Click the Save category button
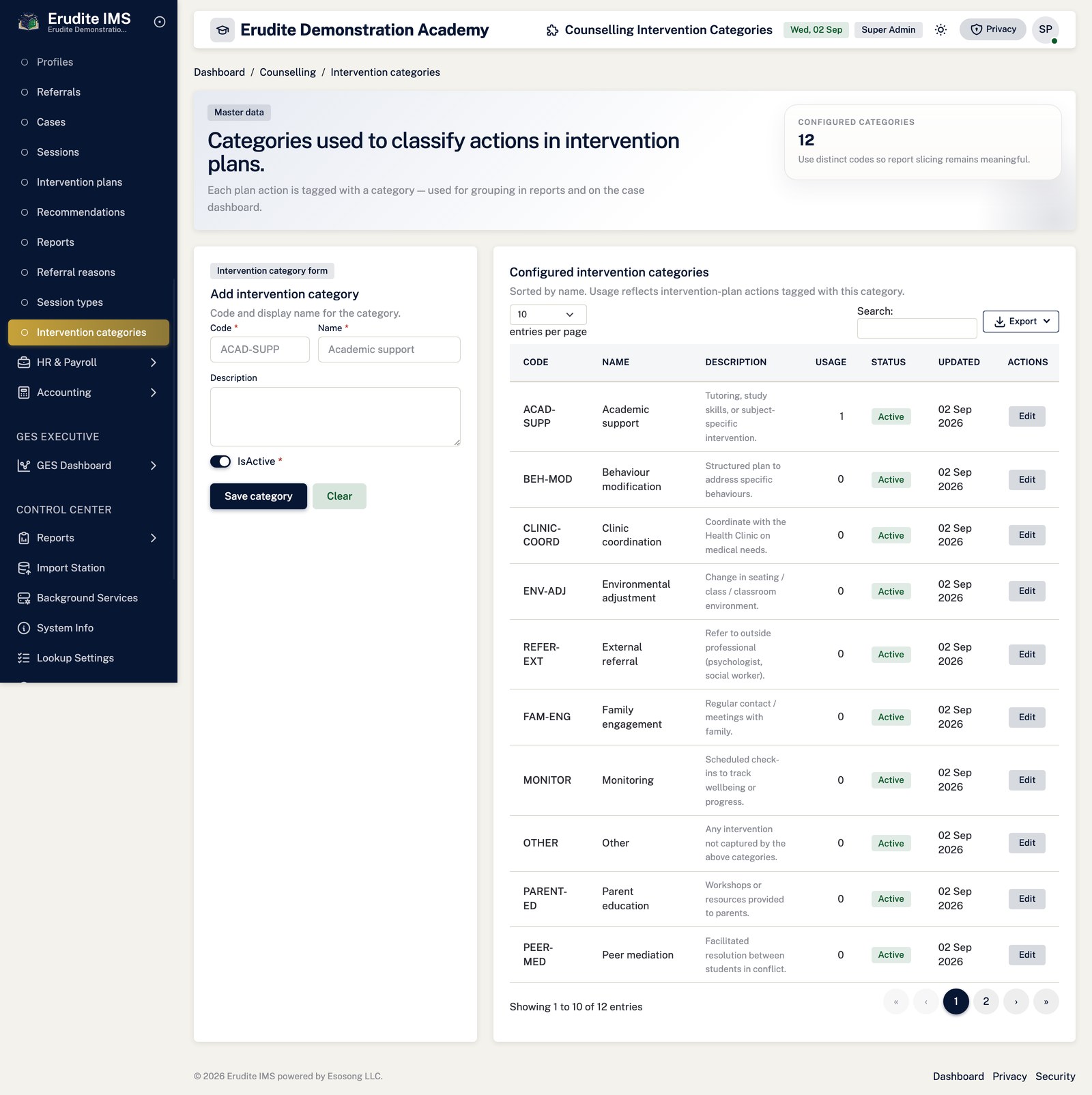This screenshot has height=1095, width=1092. coord(259,496)
